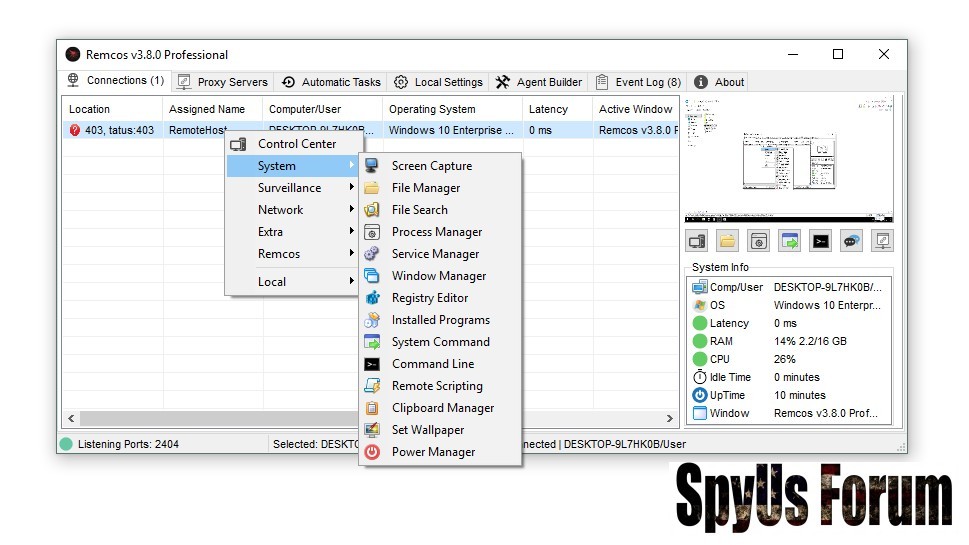Click Control Center in the context menu
This screenshot has height=545, width=969.
pyautogui.click(x=297, y=144)
